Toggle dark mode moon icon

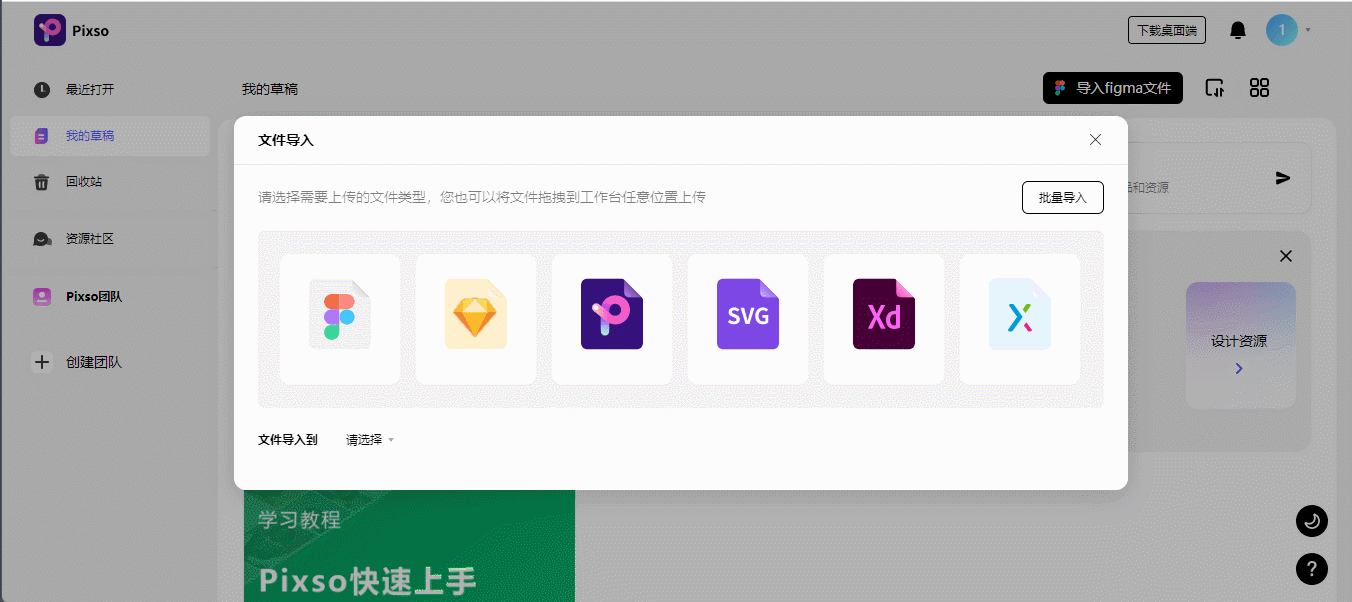pyautogui.click(x=1312, y=521)
